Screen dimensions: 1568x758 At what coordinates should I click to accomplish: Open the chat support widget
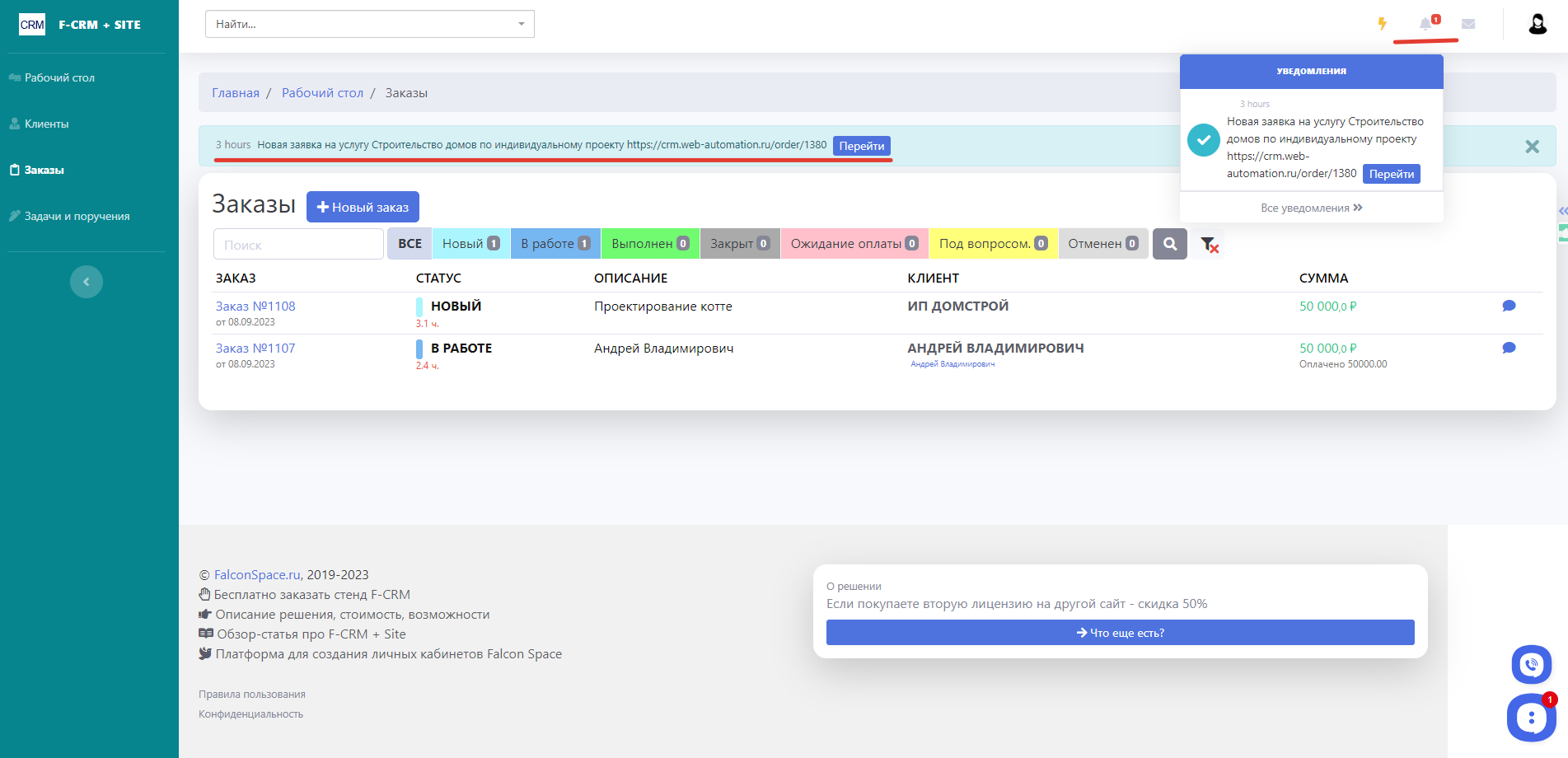point(1530,718)
